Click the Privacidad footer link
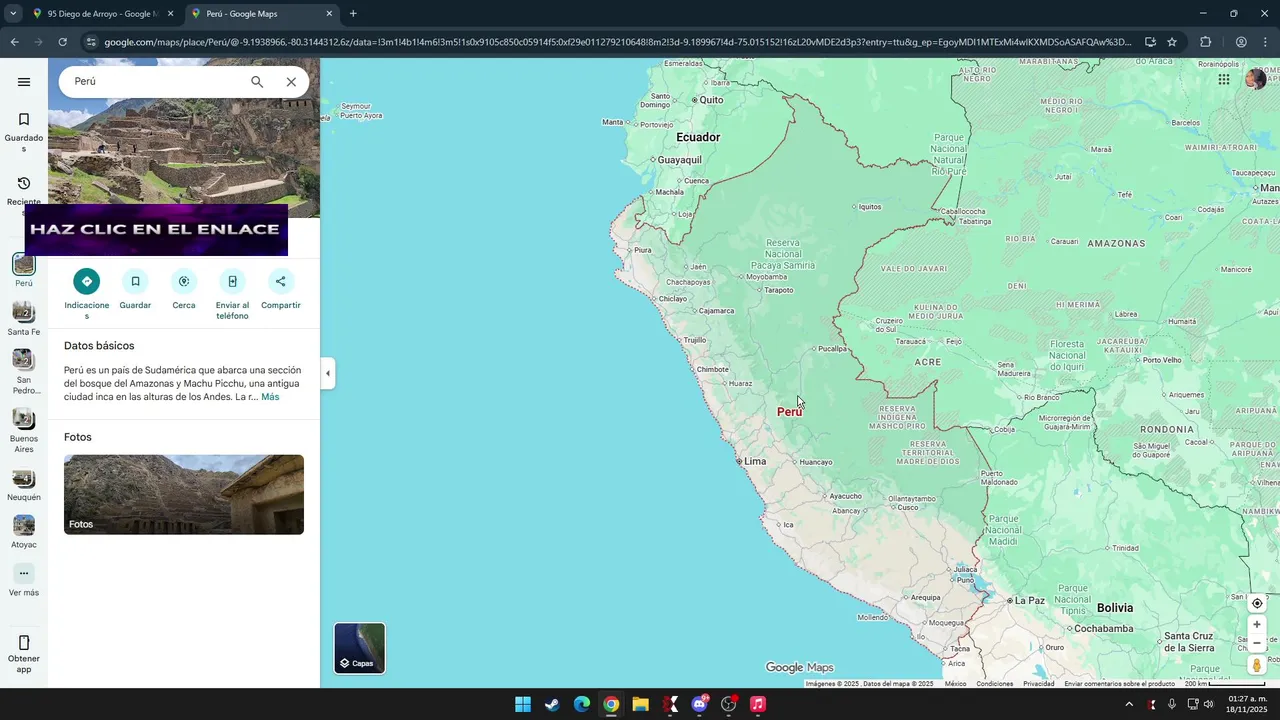1280x720 pixels. pyautogui.click(x=1038, y=684)
